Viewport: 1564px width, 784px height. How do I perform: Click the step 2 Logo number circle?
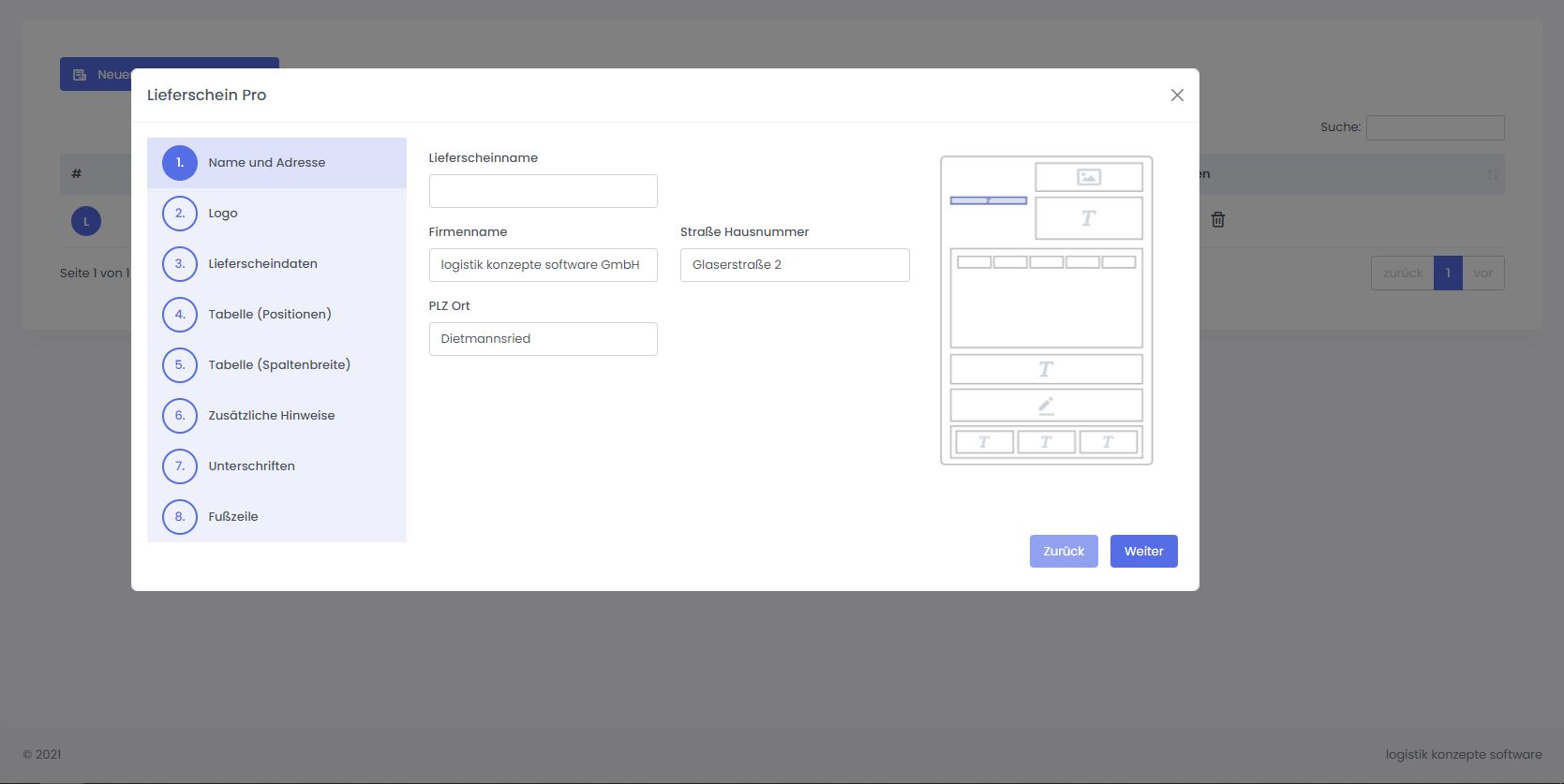tap(180, 214)
